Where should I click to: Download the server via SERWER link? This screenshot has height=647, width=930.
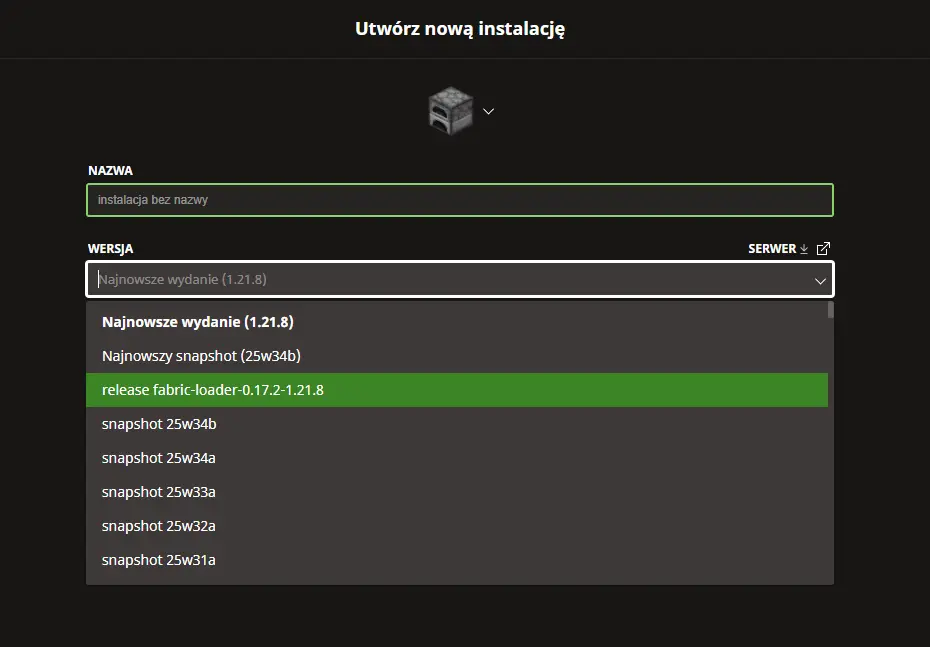click(x=778, y=248)
